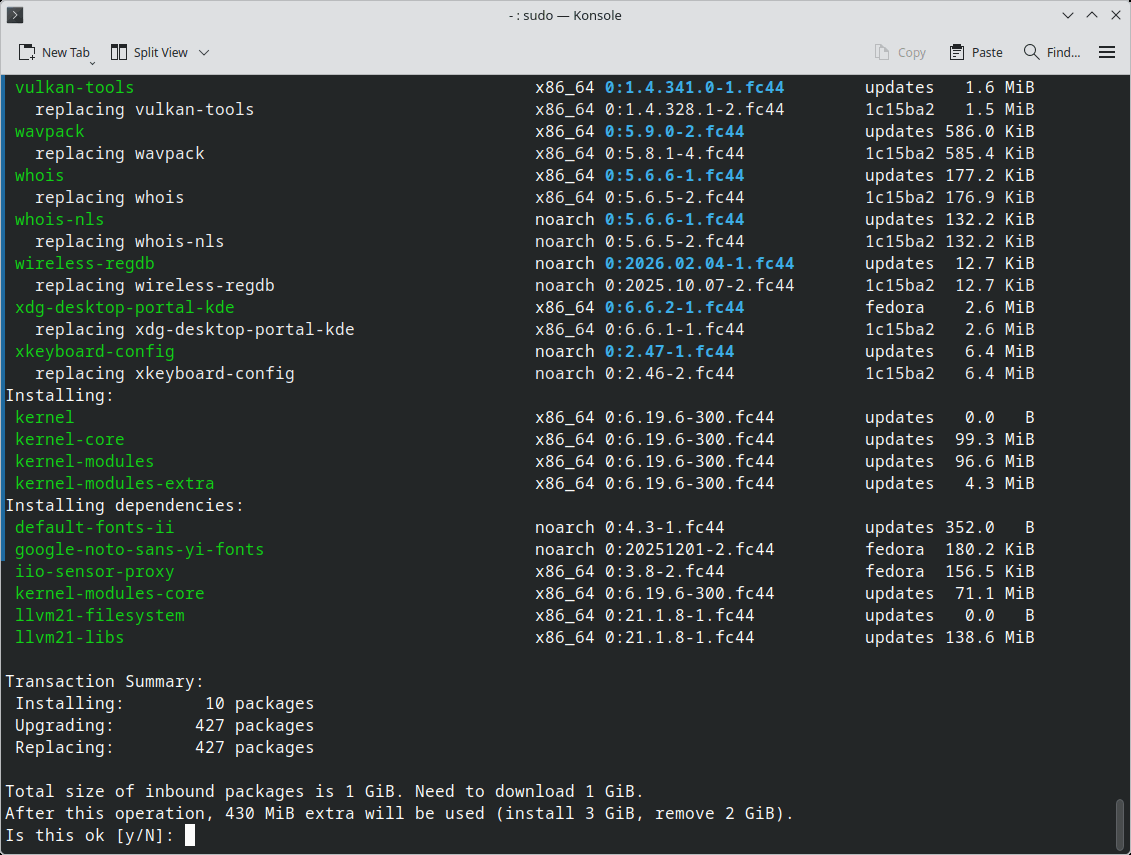Click the wireless-regdb version 2026.02.04-1.fc44
Viewport: 1131px width, 855px height.
(699, 264)
